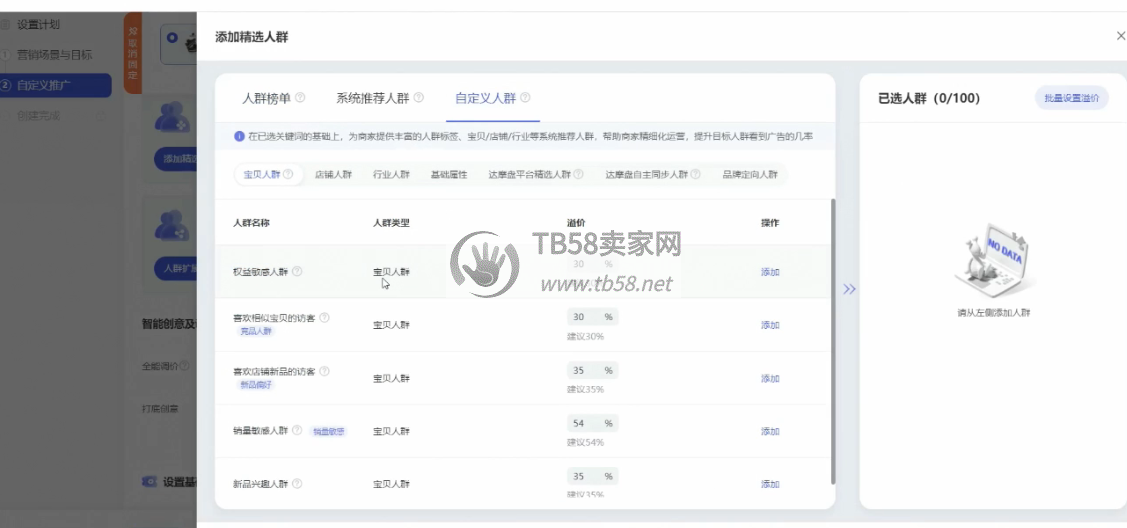The height and width of the screenshot is (528, 1127).
Task: Click the question mark beside 权益敏感人群
Action: click(x=297, y=271)
